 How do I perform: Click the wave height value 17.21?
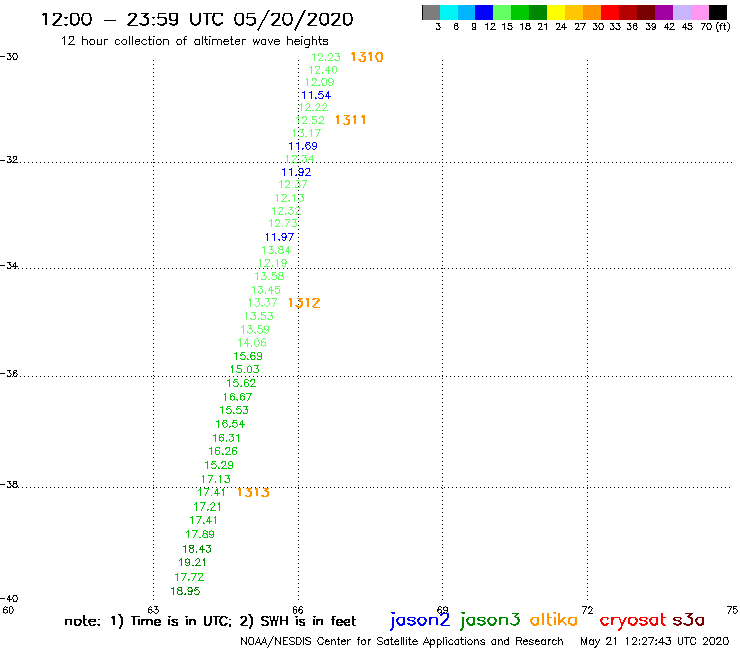pyautogui.click(x=207, y=506)
